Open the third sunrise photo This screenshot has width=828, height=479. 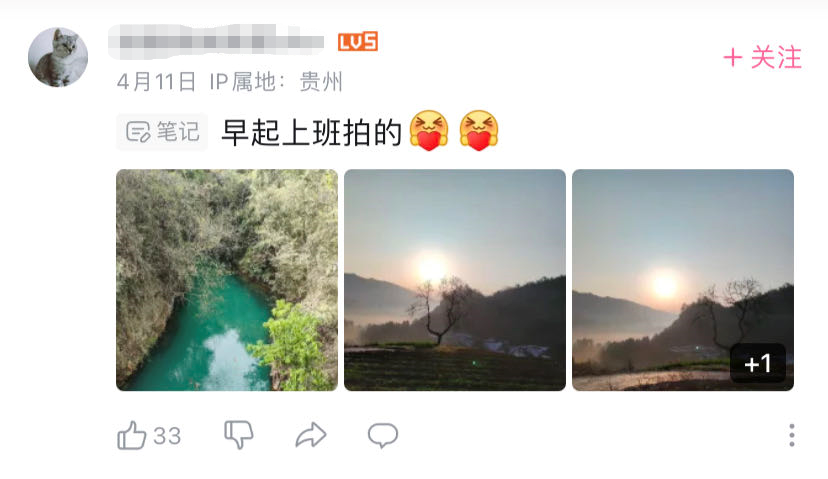[x=683, y=280]
